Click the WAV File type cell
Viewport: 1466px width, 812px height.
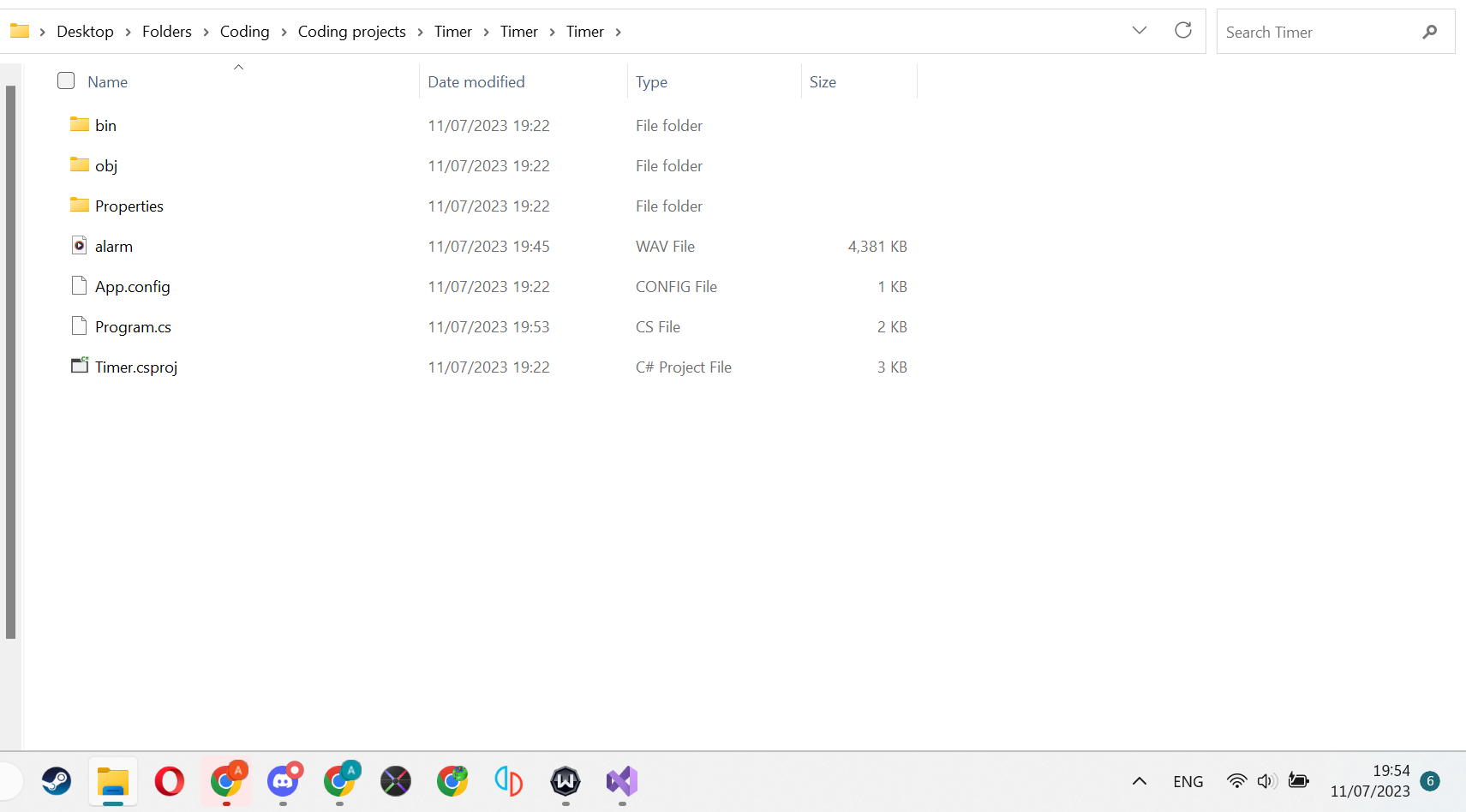665,247
